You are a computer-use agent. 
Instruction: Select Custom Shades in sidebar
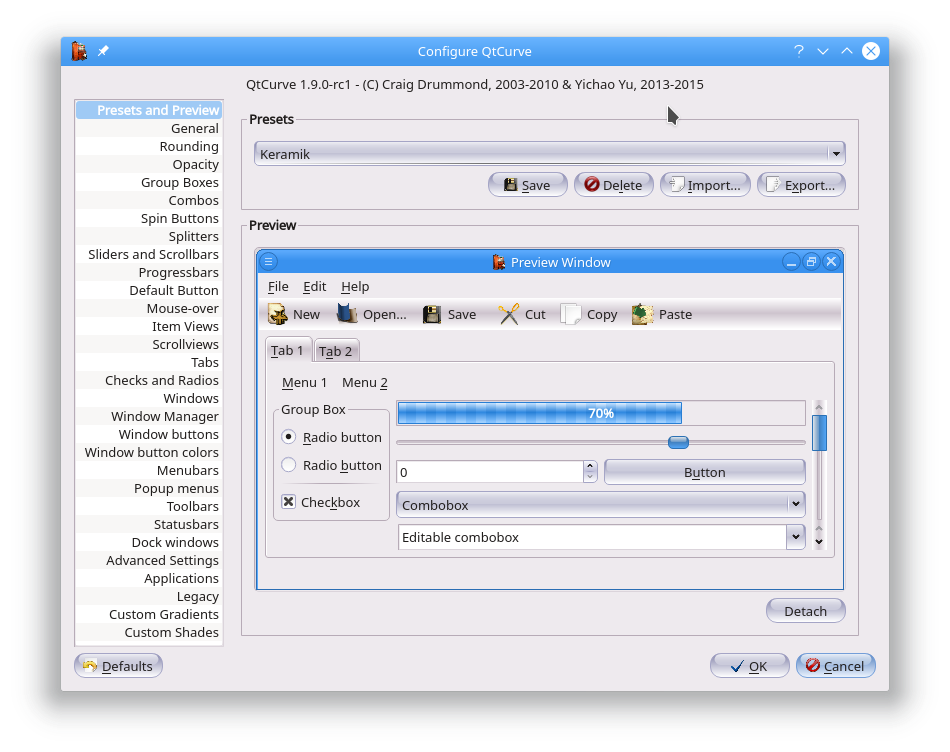(x=149, y=633)
